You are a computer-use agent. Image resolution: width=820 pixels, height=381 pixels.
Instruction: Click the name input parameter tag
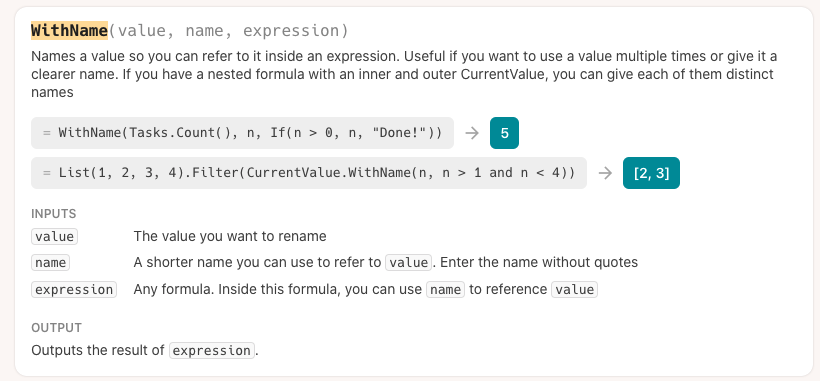pos(50,262)
